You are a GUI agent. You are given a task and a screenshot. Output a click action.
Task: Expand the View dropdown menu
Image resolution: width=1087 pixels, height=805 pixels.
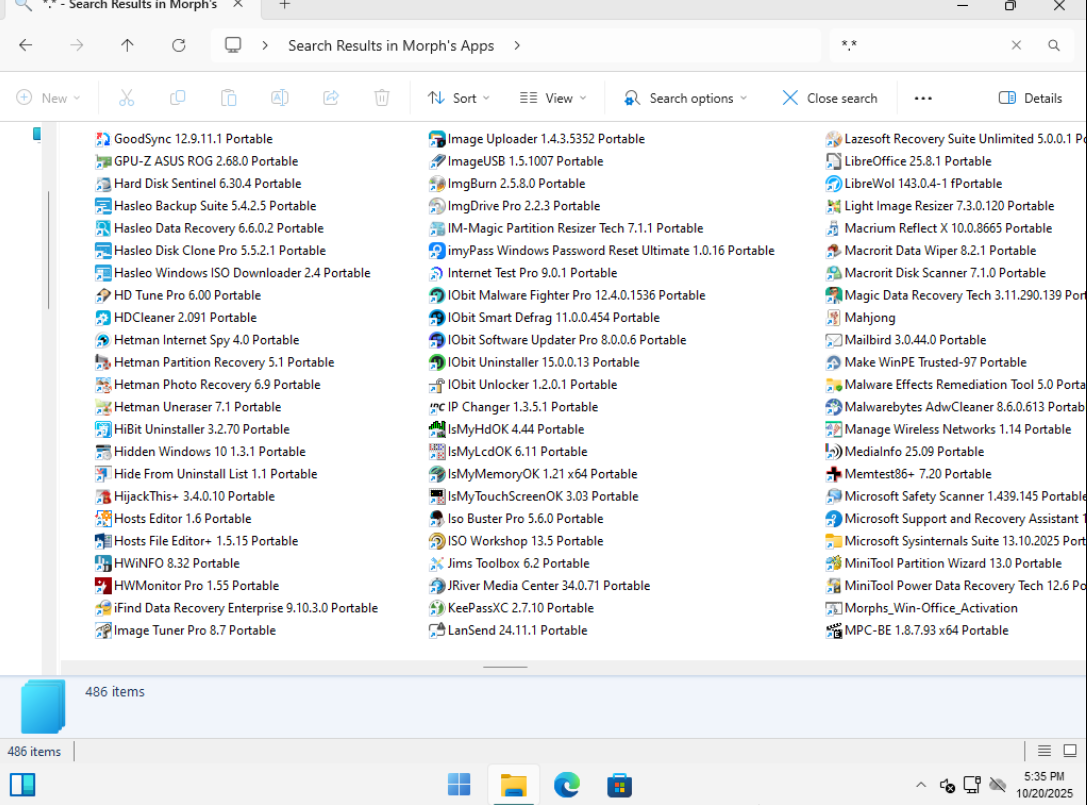point(553,98)
